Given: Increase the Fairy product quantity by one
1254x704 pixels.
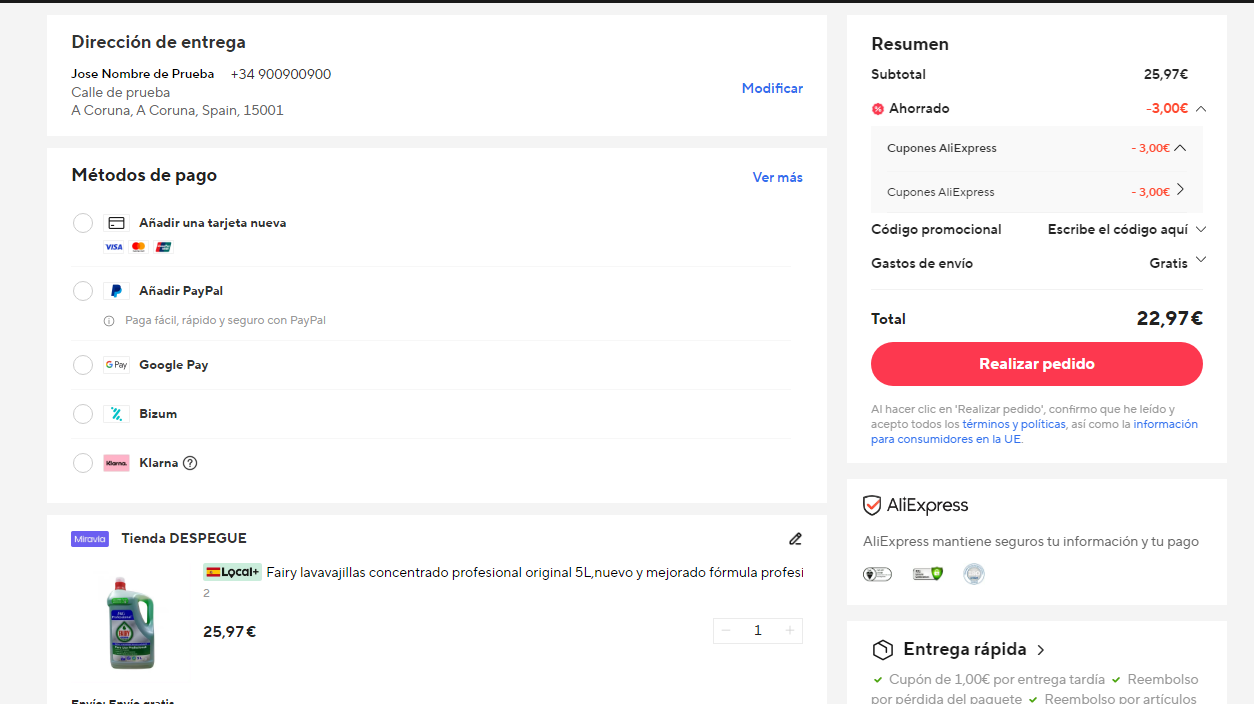Looking at the screenshot, I should pyautogui.click(x=790, y=630).
